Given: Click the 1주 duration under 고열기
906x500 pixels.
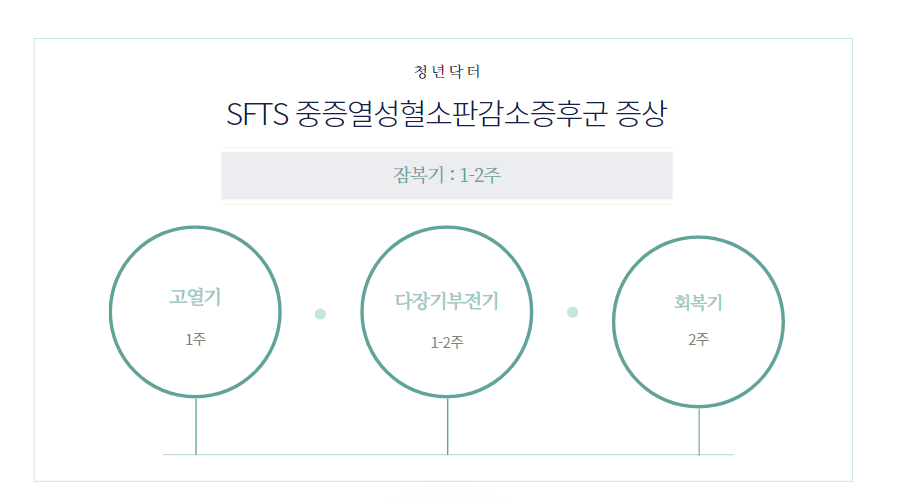Looking at the screenshot, I should pyautogui.click(x=195, y=340).
